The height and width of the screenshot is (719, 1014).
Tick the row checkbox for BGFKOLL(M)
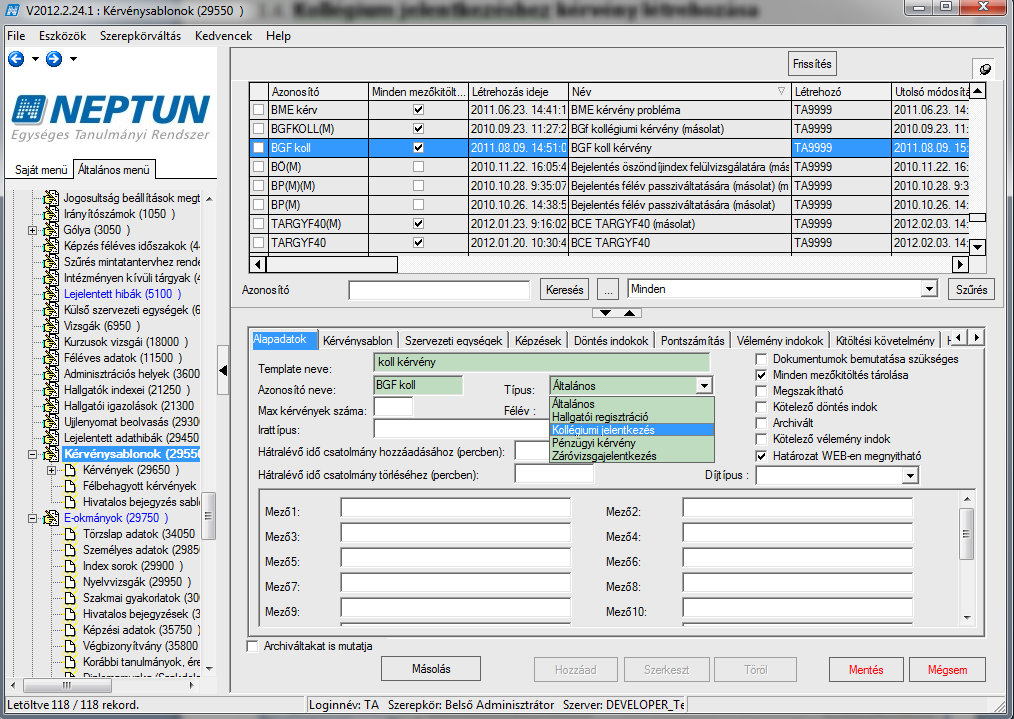pyautogui.click(x=259, y=129)
